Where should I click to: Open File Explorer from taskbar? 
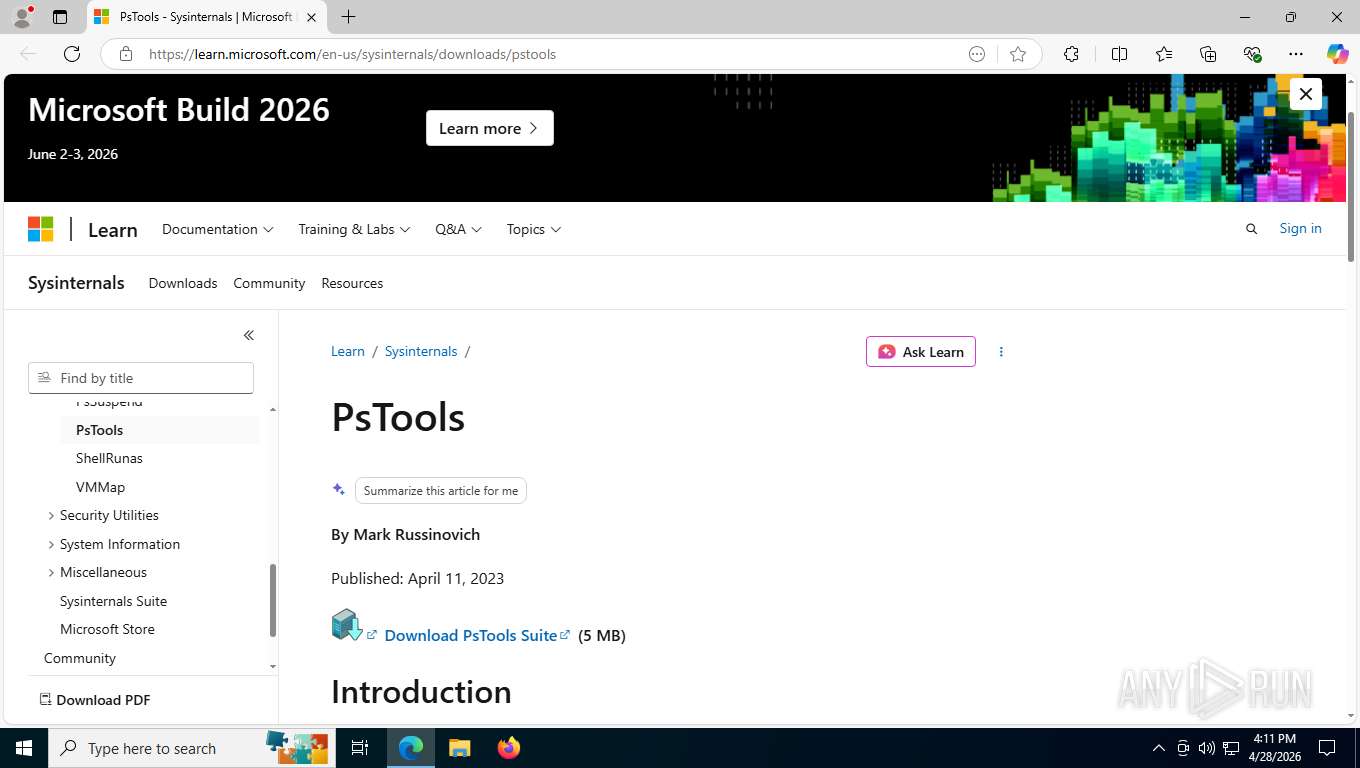459,748
